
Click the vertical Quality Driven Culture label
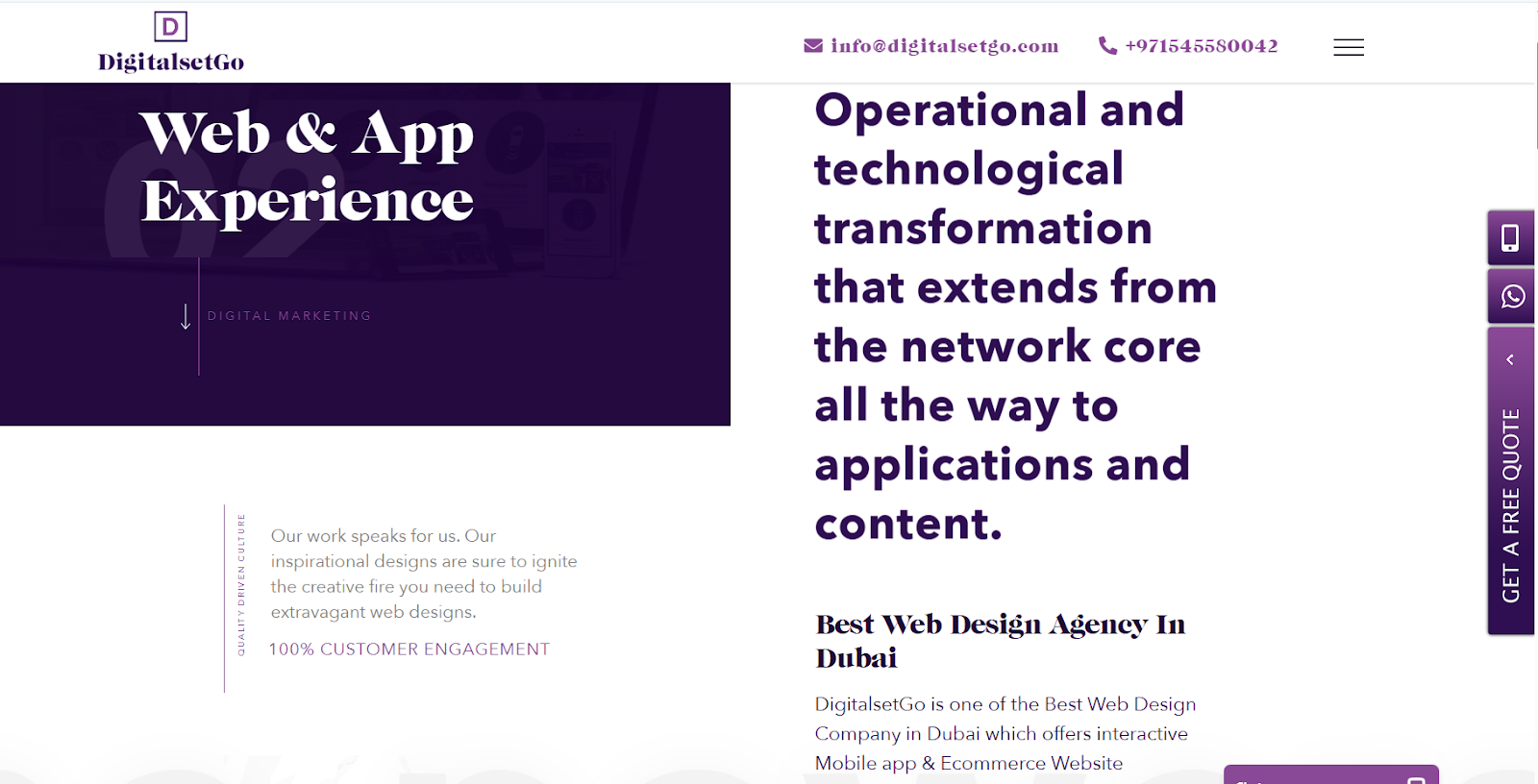(x=241, y=585)
